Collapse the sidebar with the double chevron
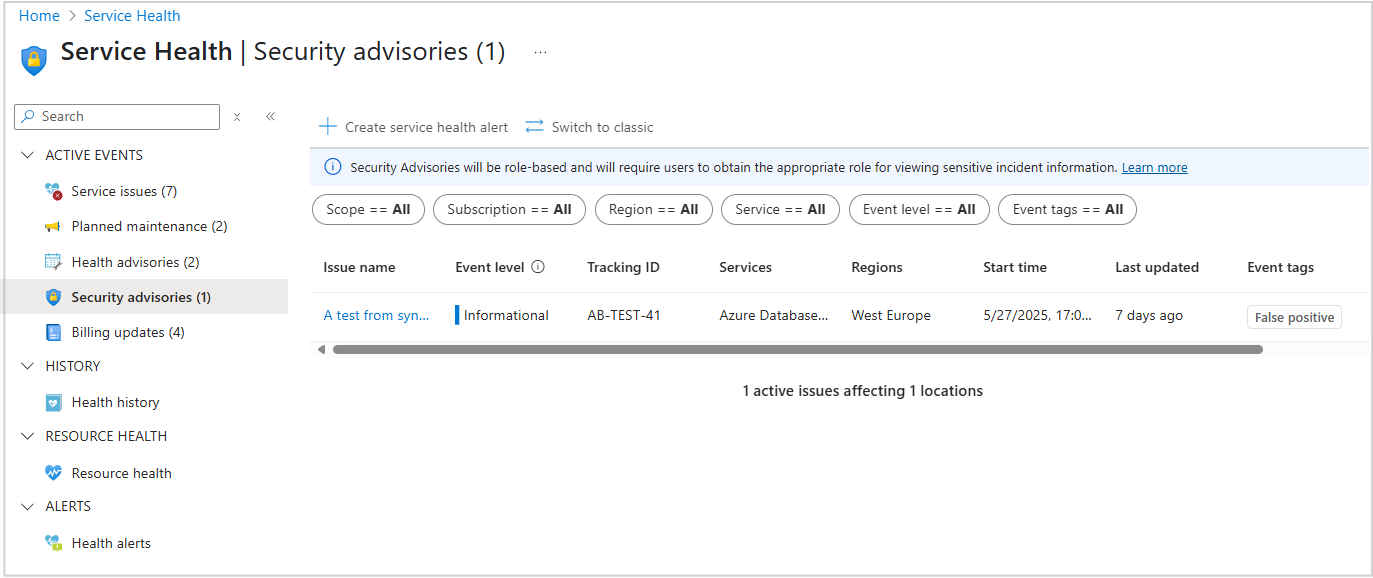 click(x=270, y=117)
